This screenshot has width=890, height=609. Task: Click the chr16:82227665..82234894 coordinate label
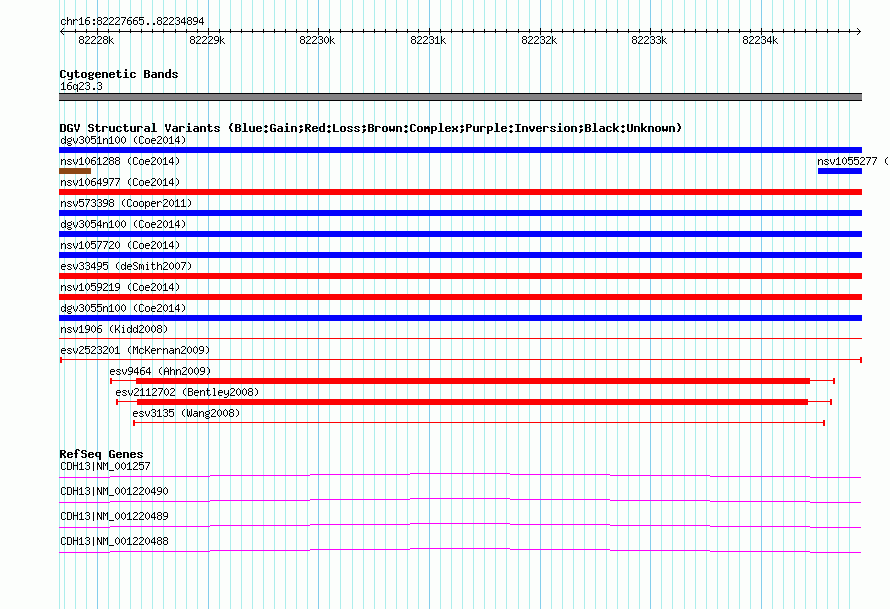(x=132, y=21)
